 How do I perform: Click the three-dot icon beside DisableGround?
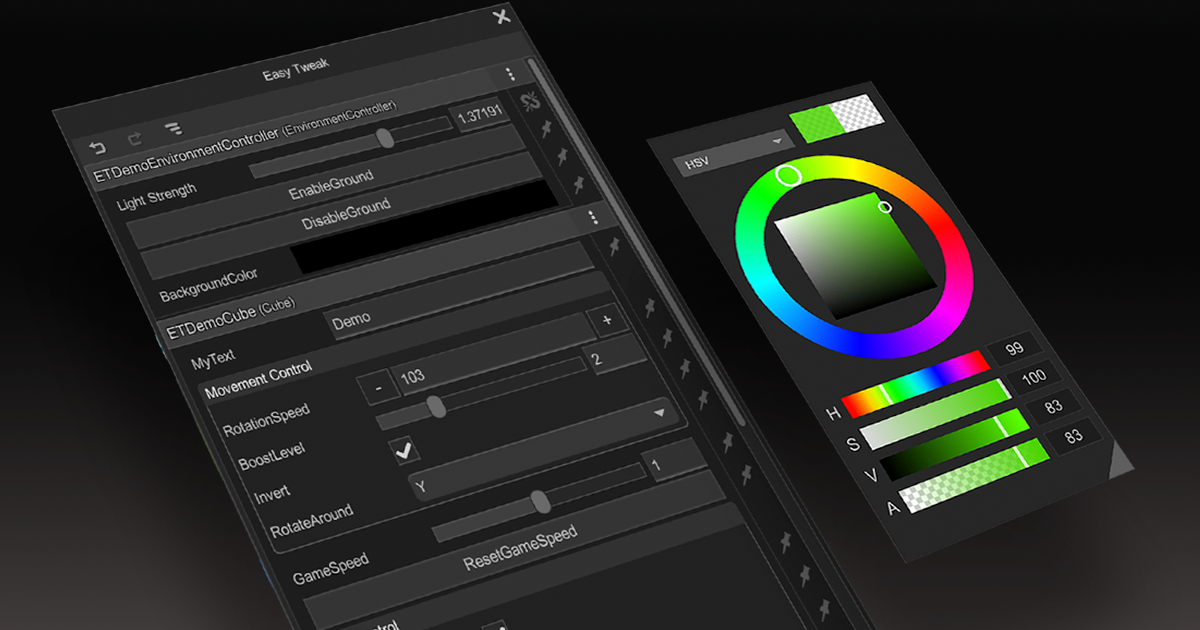click(593, 218)
